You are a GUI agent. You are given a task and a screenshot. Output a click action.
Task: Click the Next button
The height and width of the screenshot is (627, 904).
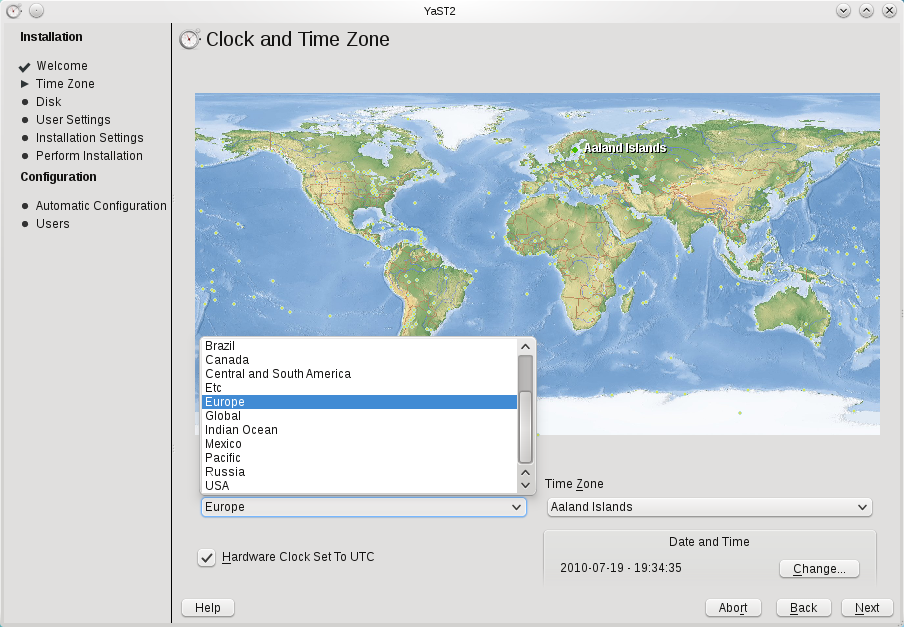pos(866,608)
